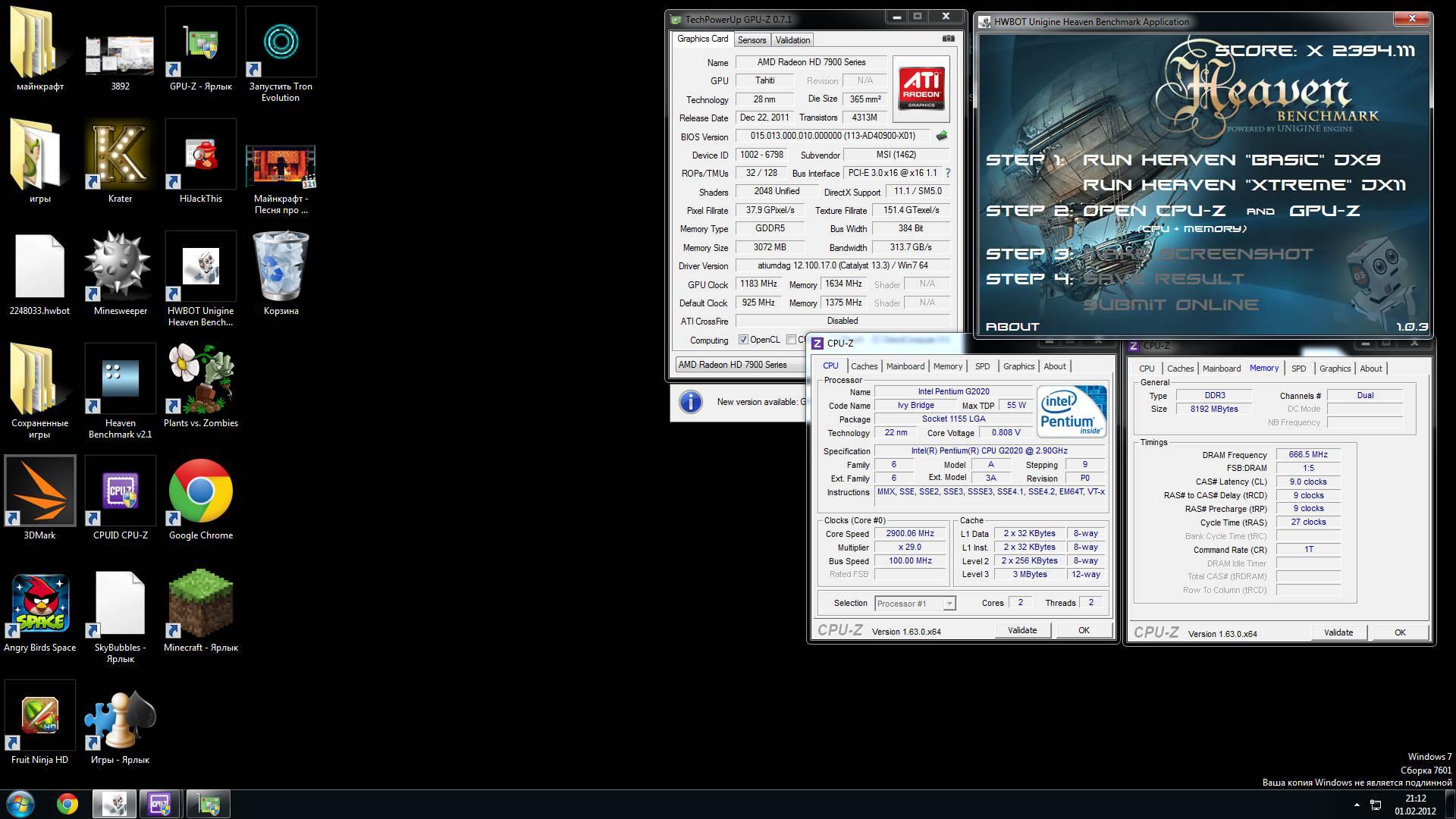Open the Mainboard tab in CPU-Z CPU window
The height and width of the screenshot is (819, 1456).
905,366
